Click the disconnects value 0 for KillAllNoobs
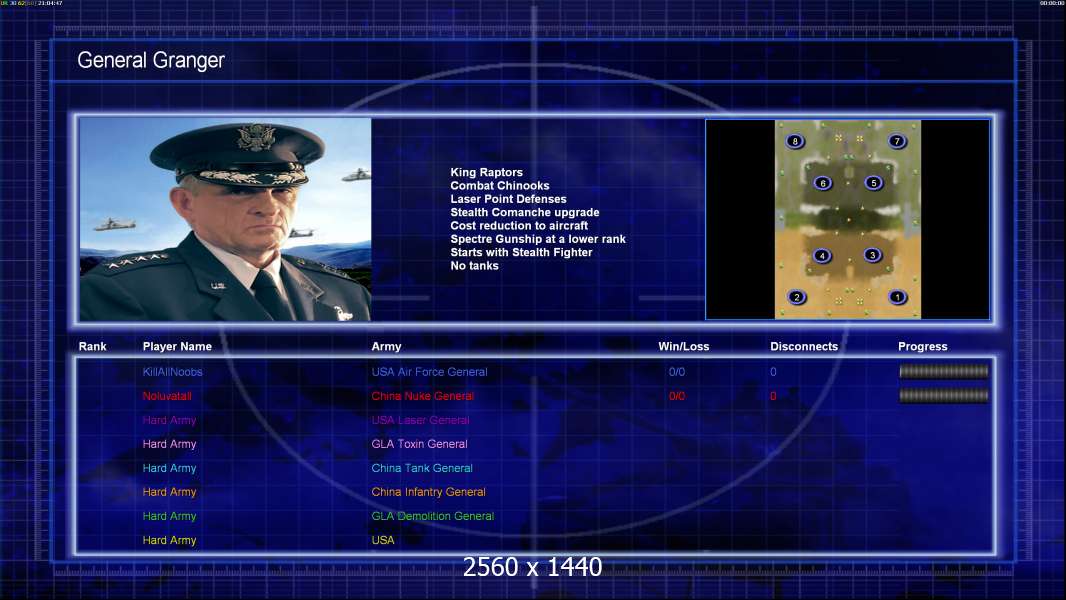The image size is (1066, 600). 773,372
